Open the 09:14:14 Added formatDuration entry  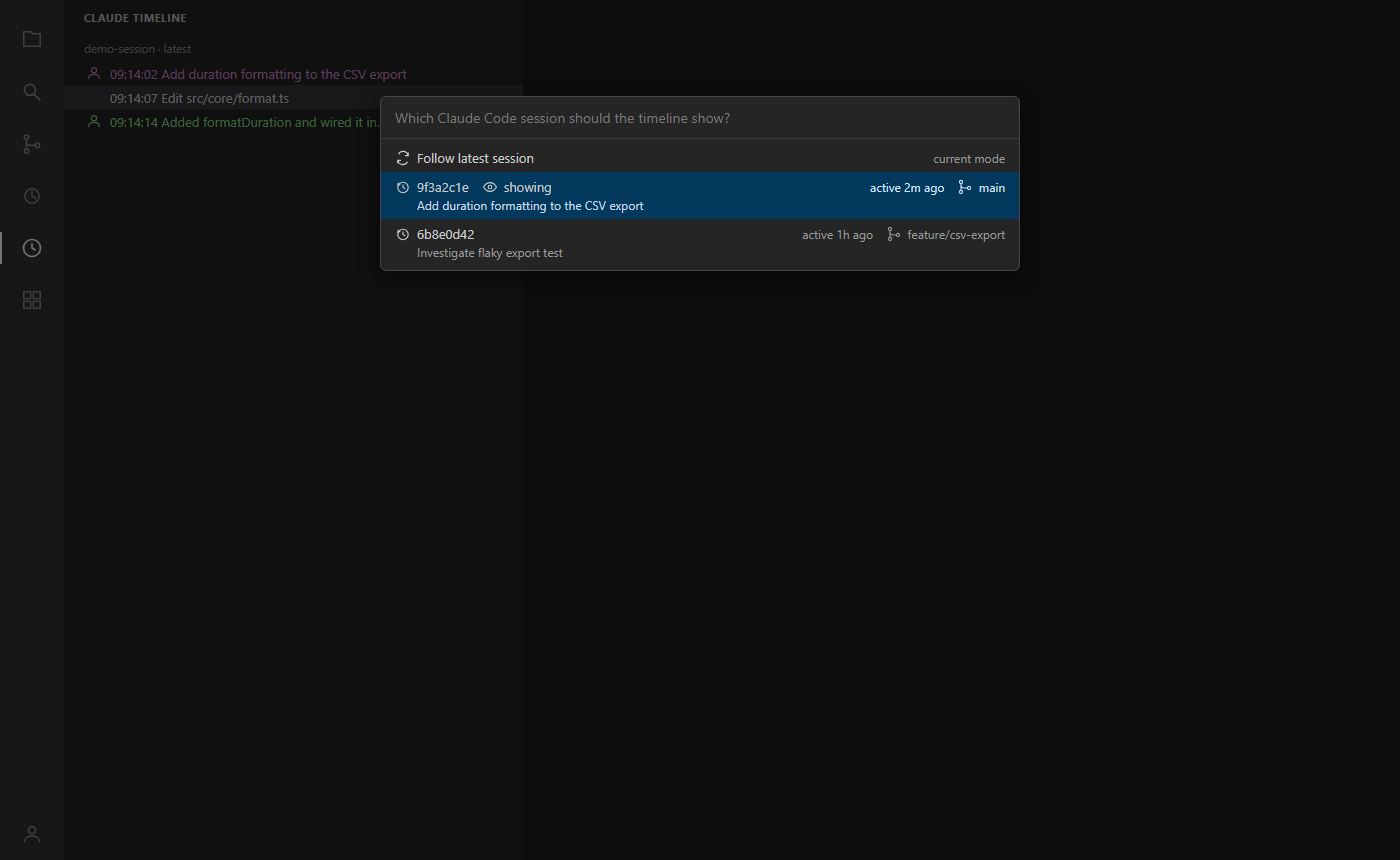293,122
